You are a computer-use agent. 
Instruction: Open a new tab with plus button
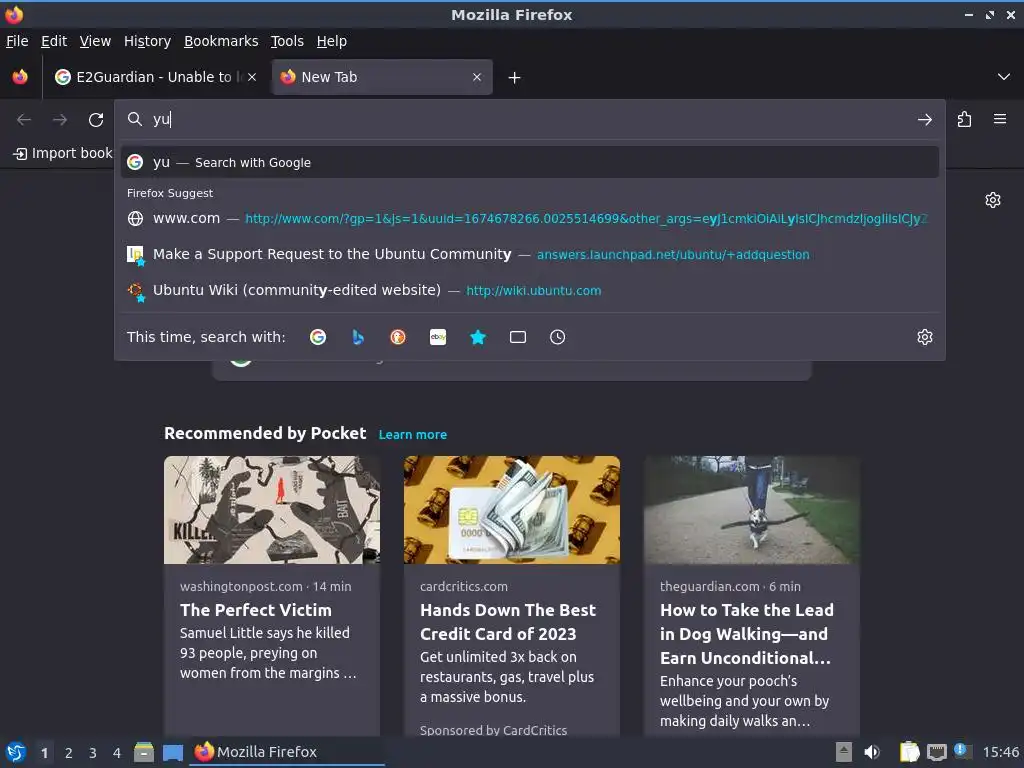pos(515,78)
